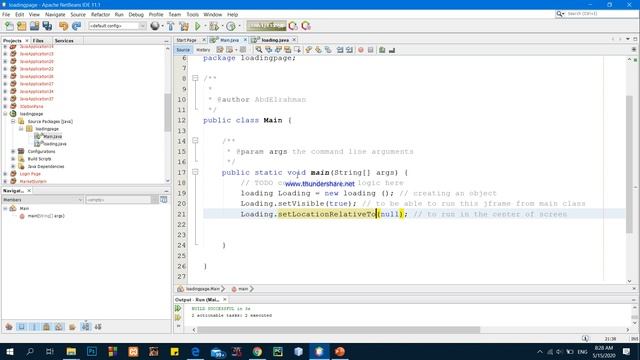
Task: Toggle the History view button
Action: pos(203,50)
